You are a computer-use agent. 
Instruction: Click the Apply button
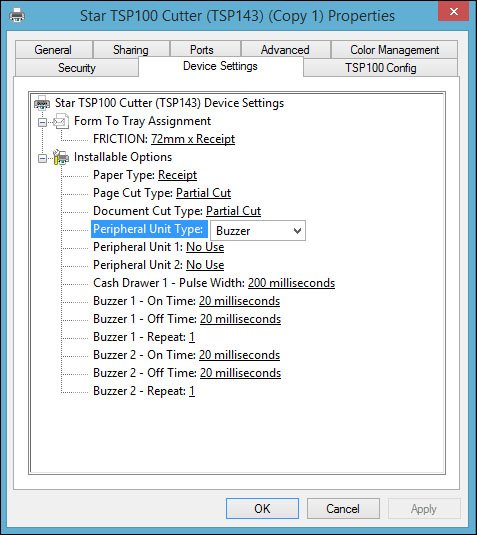pyautogui.click(x=423, y=508)
